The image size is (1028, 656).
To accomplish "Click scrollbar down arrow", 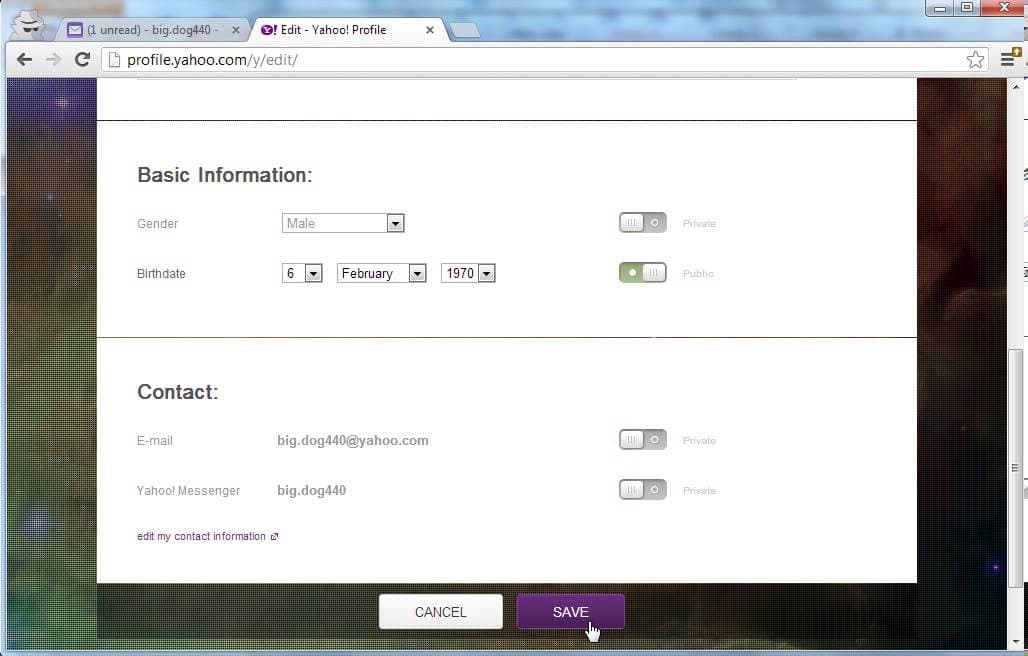I will (x=1016, y=642).
